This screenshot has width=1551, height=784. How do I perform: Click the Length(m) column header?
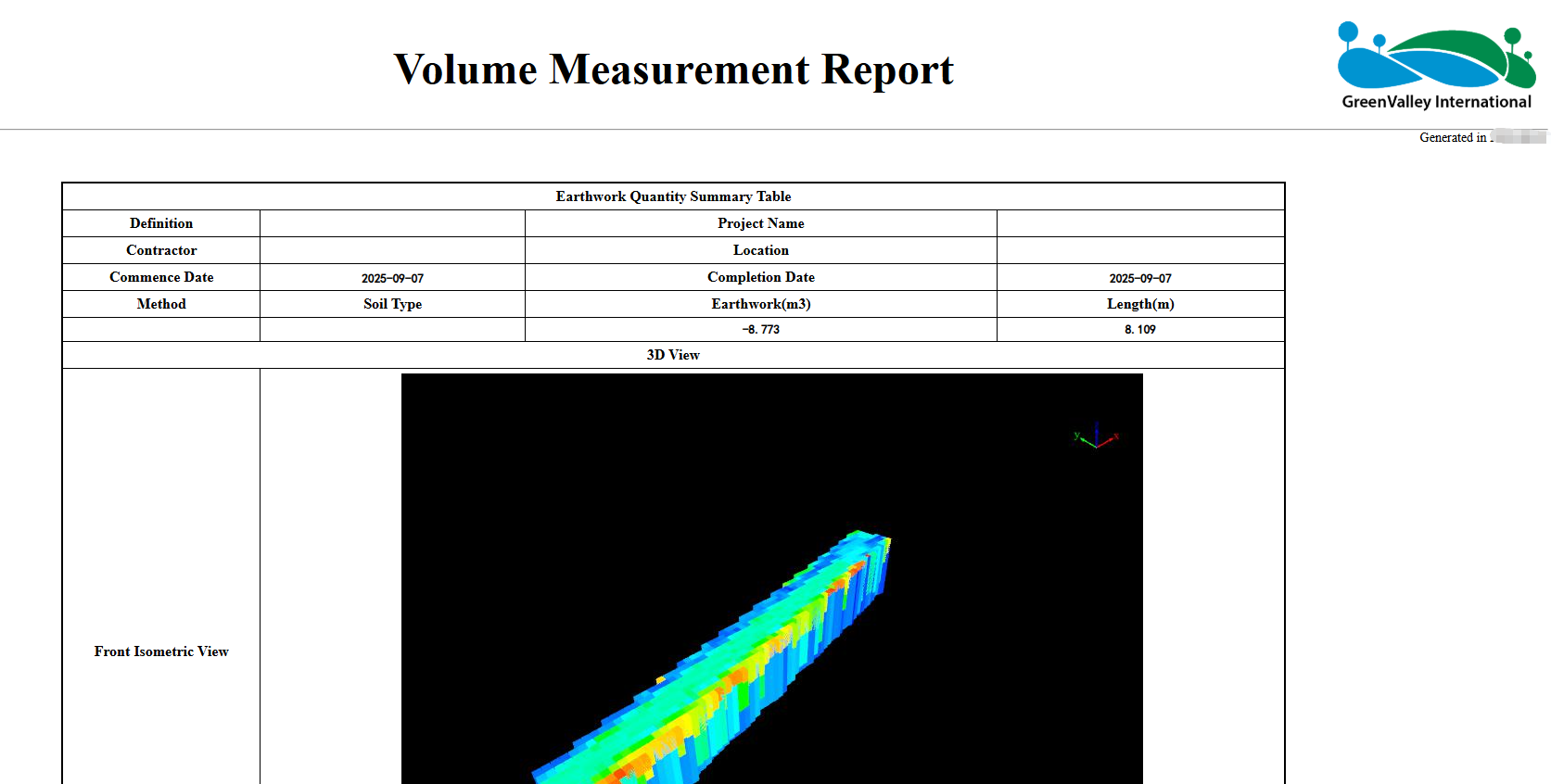click(x=1139, y=304)
